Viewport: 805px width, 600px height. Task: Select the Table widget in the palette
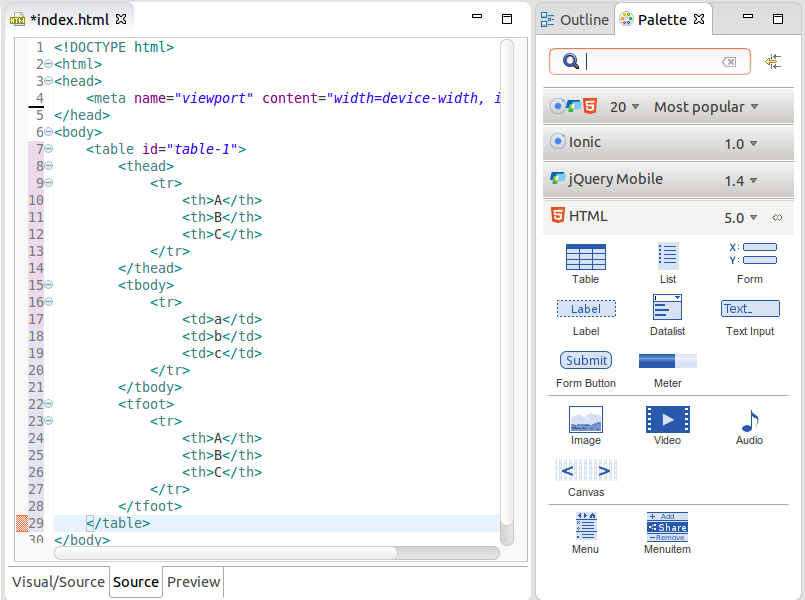585,257
